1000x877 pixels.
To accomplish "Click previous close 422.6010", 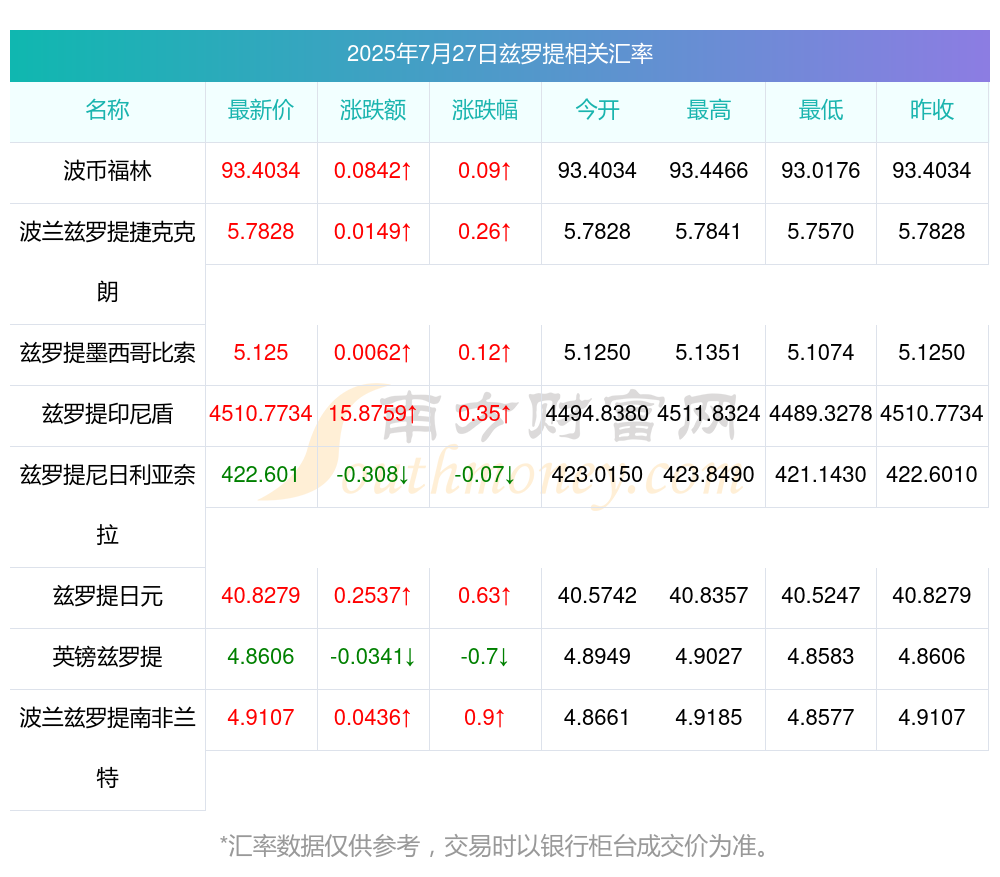I will (x=932, y=475).
